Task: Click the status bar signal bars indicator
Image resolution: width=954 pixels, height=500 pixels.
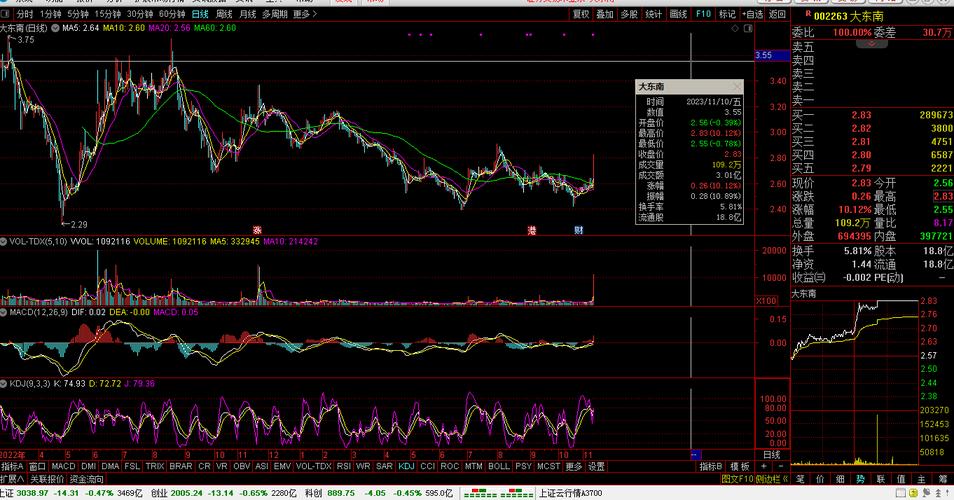Action: [x=497, y=493]
